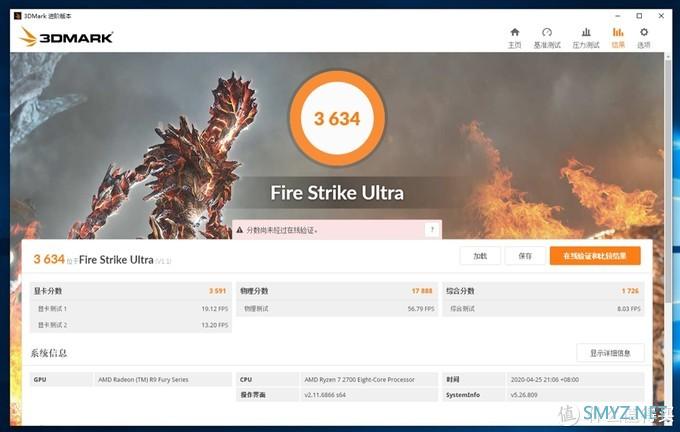Click the 2020-04-25 21:06 time value
The image size is (680, 432).
545,380
